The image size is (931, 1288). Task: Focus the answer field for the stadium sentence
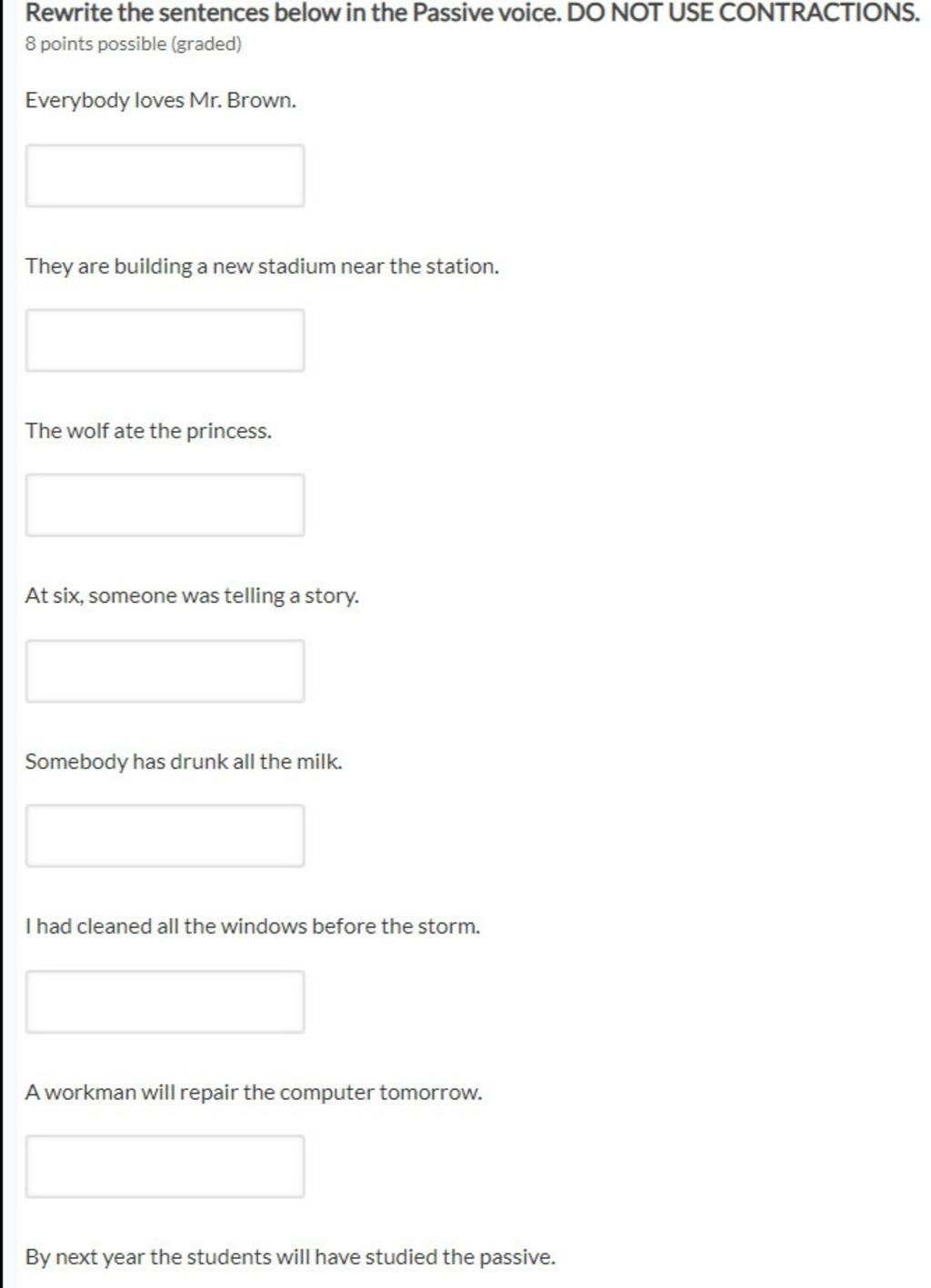tap(165, 340)
